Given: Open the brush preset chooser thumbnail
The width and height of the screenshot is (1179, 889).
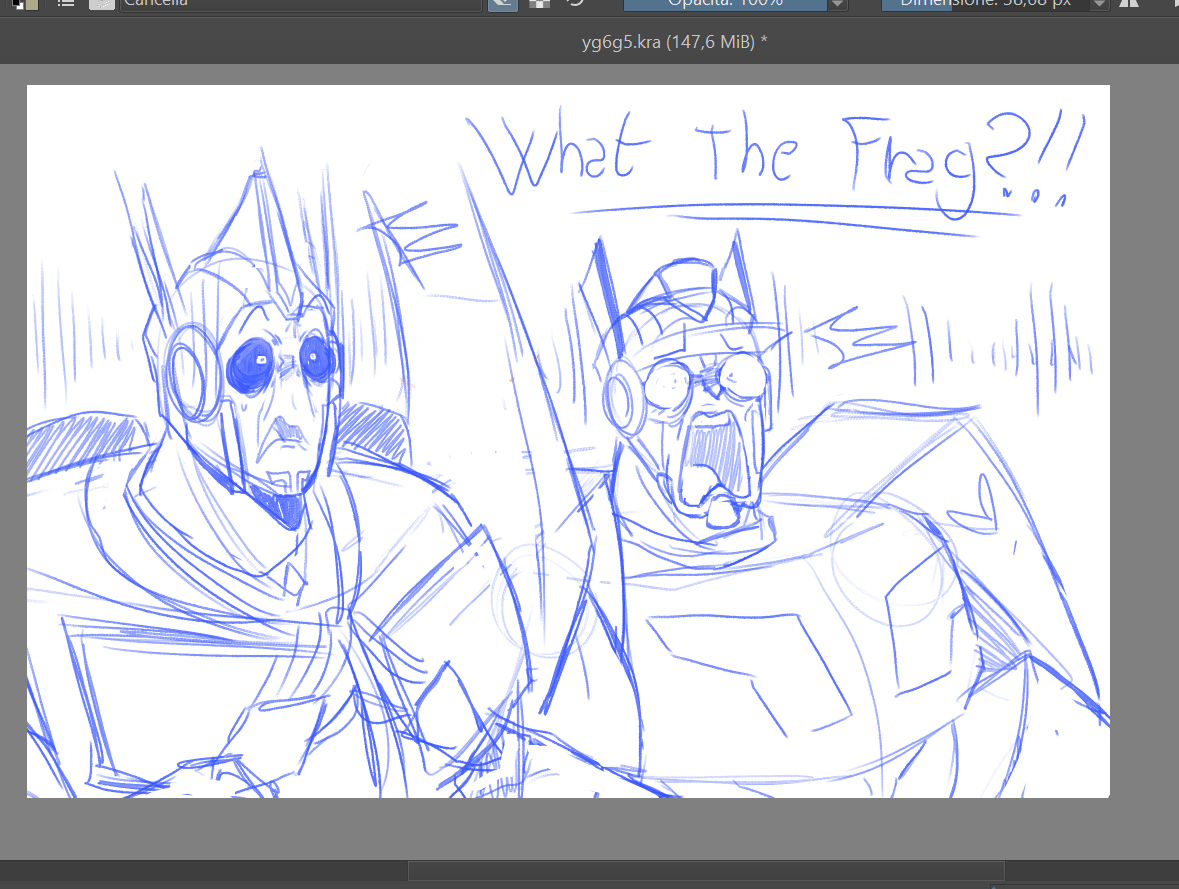Looking at the screenshot, I should click(101, 4).
